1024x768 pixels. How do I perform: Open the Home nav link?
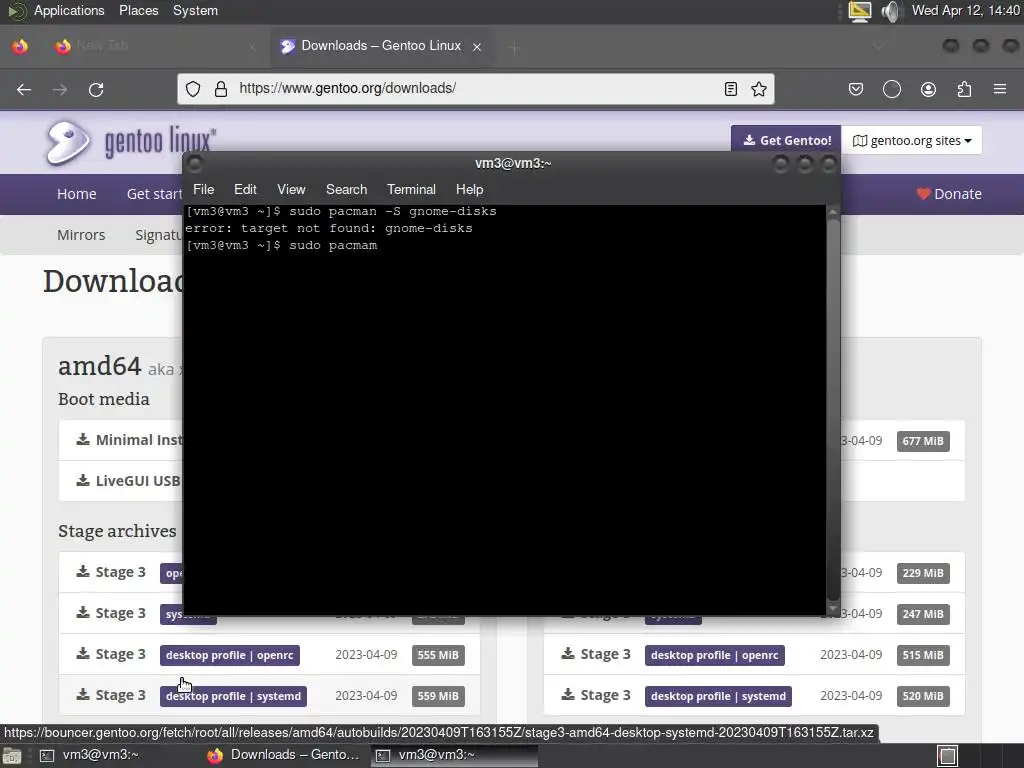76,194
